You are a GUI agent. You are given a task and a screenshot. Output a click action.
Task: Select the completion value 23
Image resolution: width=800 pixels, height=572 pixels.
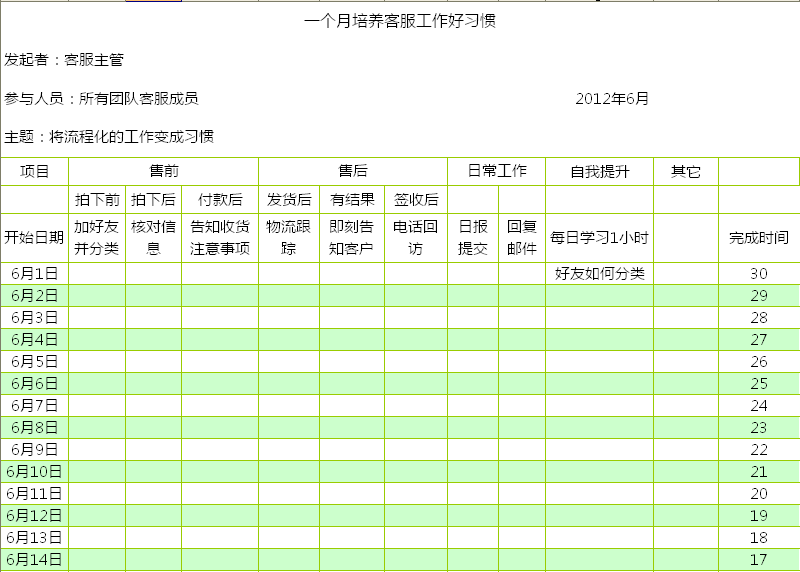coord(759,428)
